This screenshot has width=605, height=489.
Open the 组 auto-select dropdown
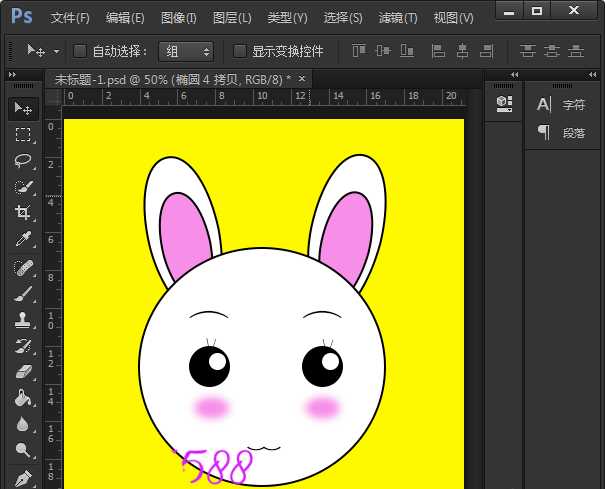pyautogui.click(x=186, y=51)
